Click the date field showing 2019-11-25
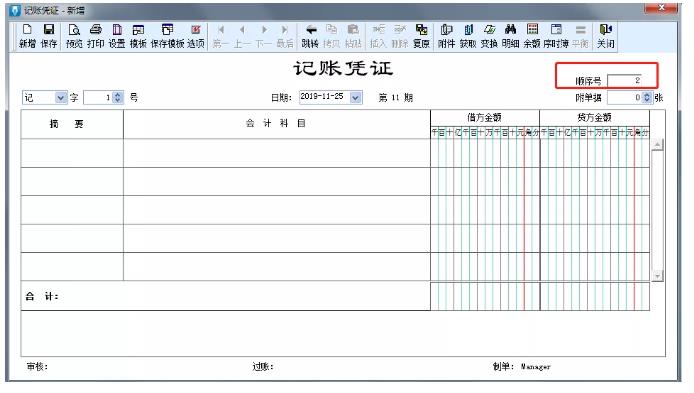Image resolution: width=694 pixels, height=393 pixels. 324,97
